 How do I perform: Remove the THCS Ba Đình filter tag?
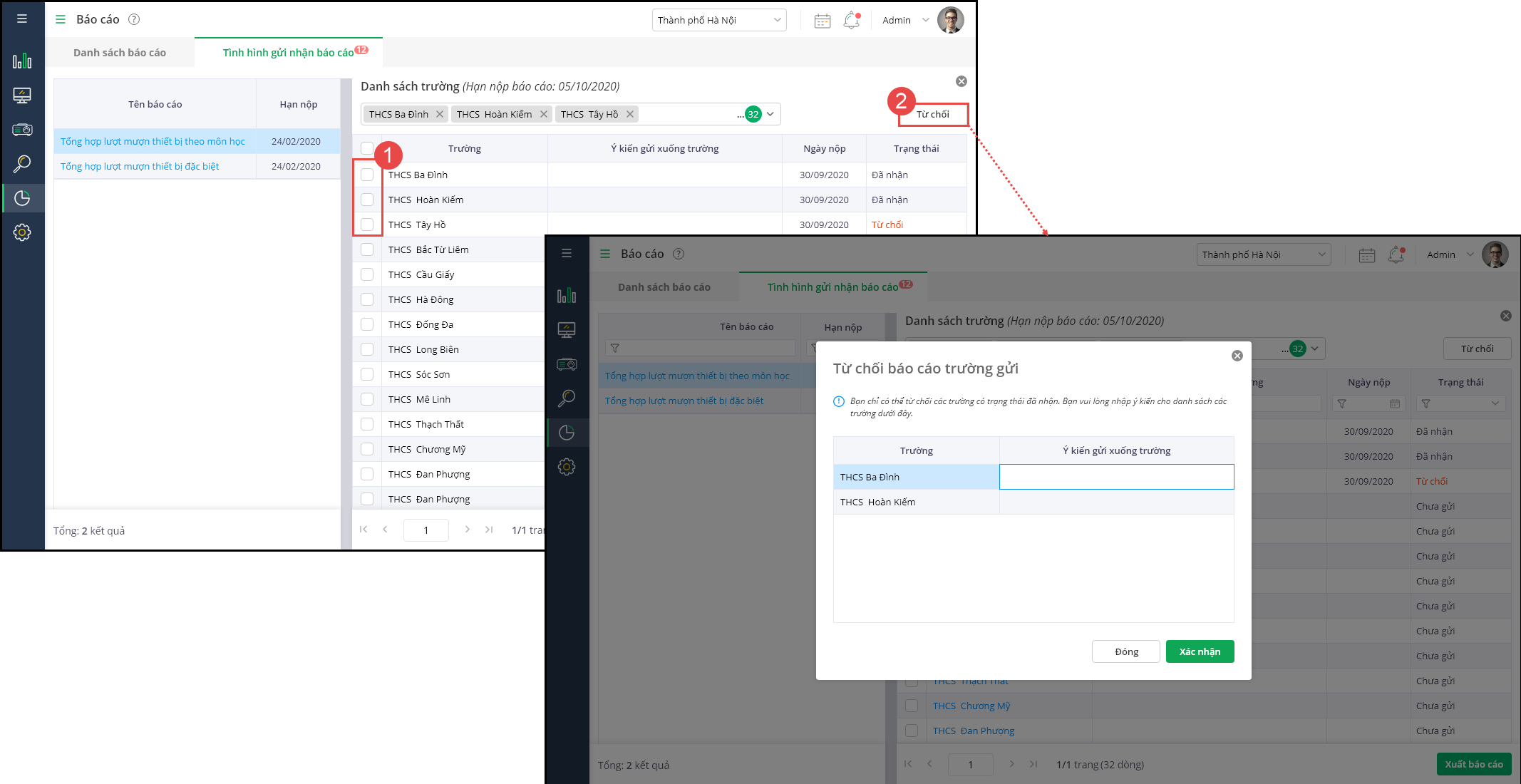point(440,114)
